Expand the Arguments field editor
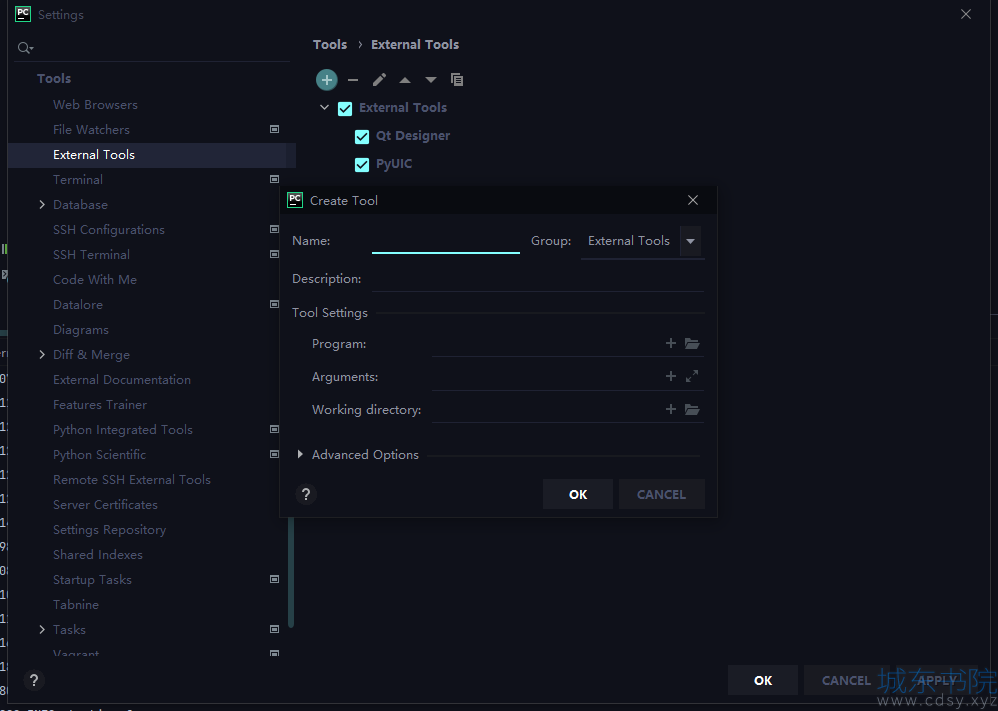The height and width of the screenshot is (711, 998). (692, 376)
